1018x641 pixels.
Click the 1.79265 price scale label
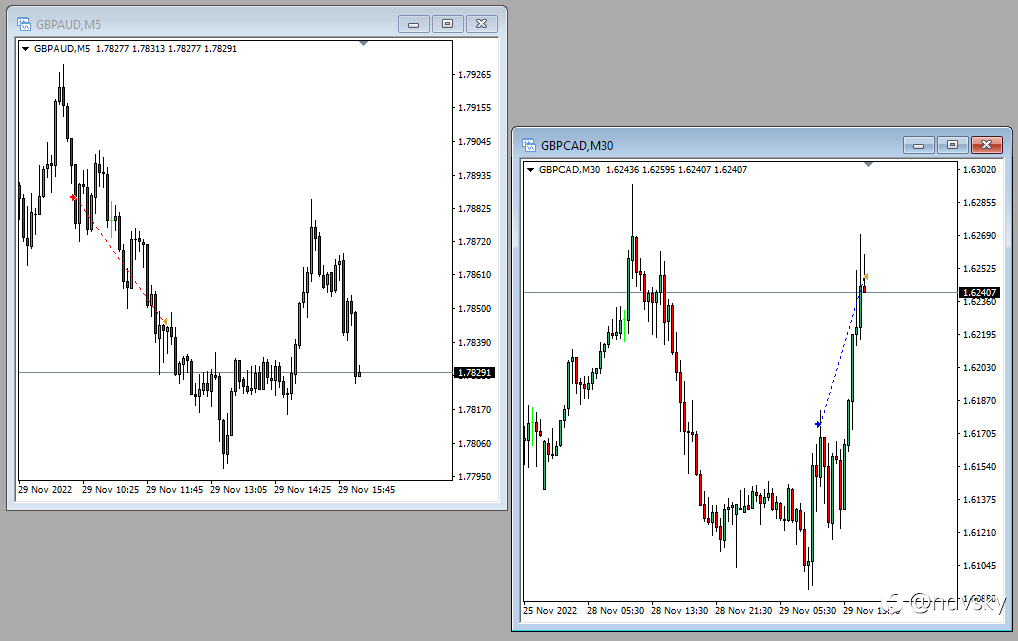[x=475, y=75]
